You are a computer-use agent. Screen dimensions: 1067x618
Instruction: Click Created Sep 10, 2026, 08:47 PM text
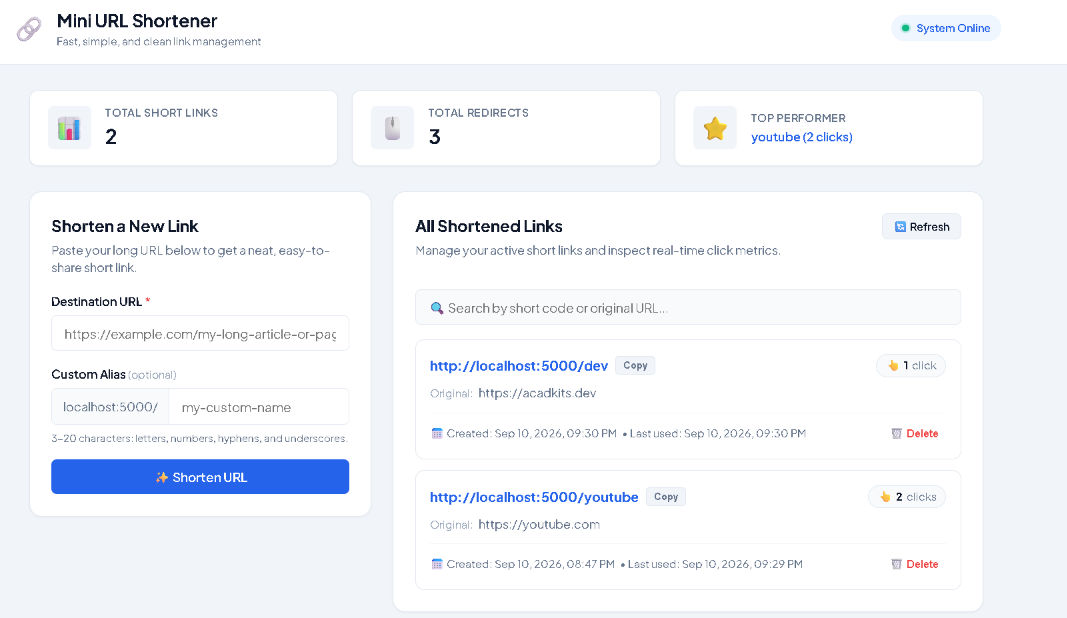click(x=531, y=564)
